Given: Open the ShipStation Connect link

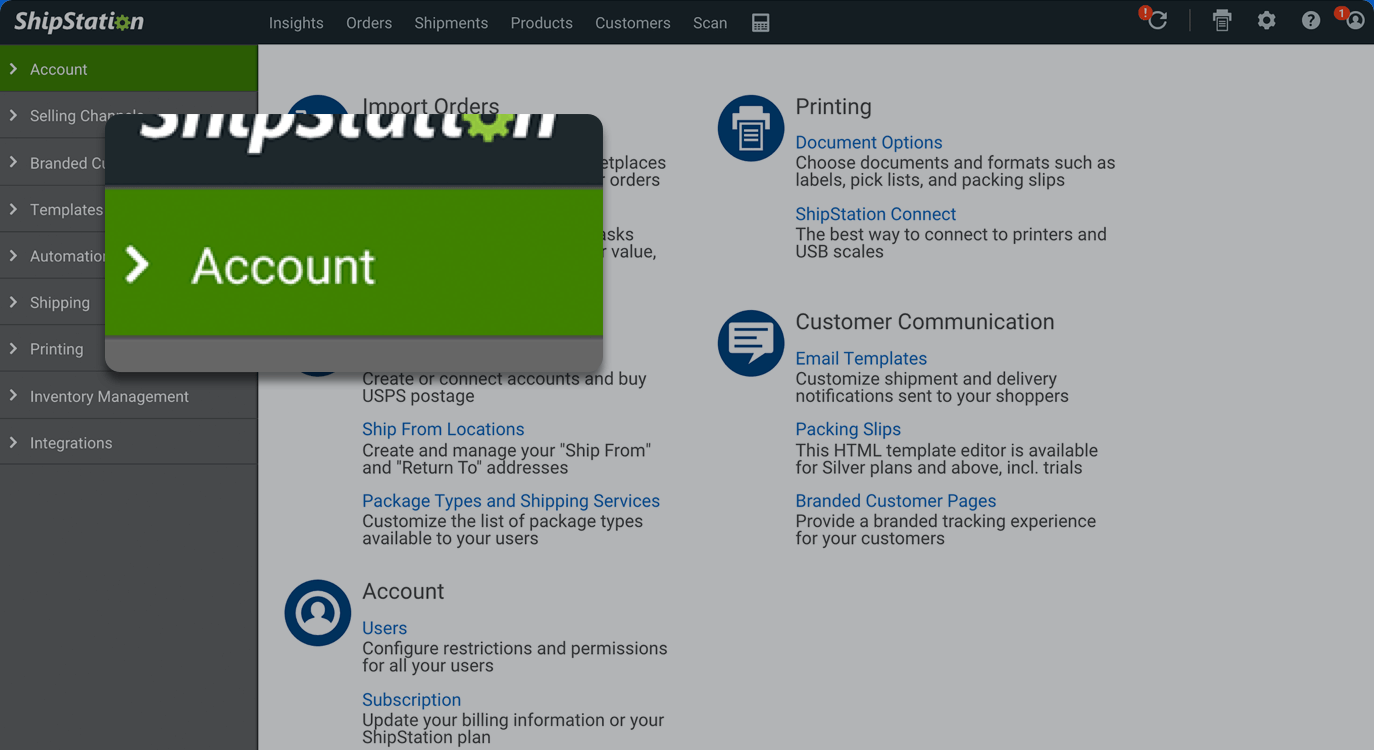Looking at the screenshot, I should click(x=876, y=214).
